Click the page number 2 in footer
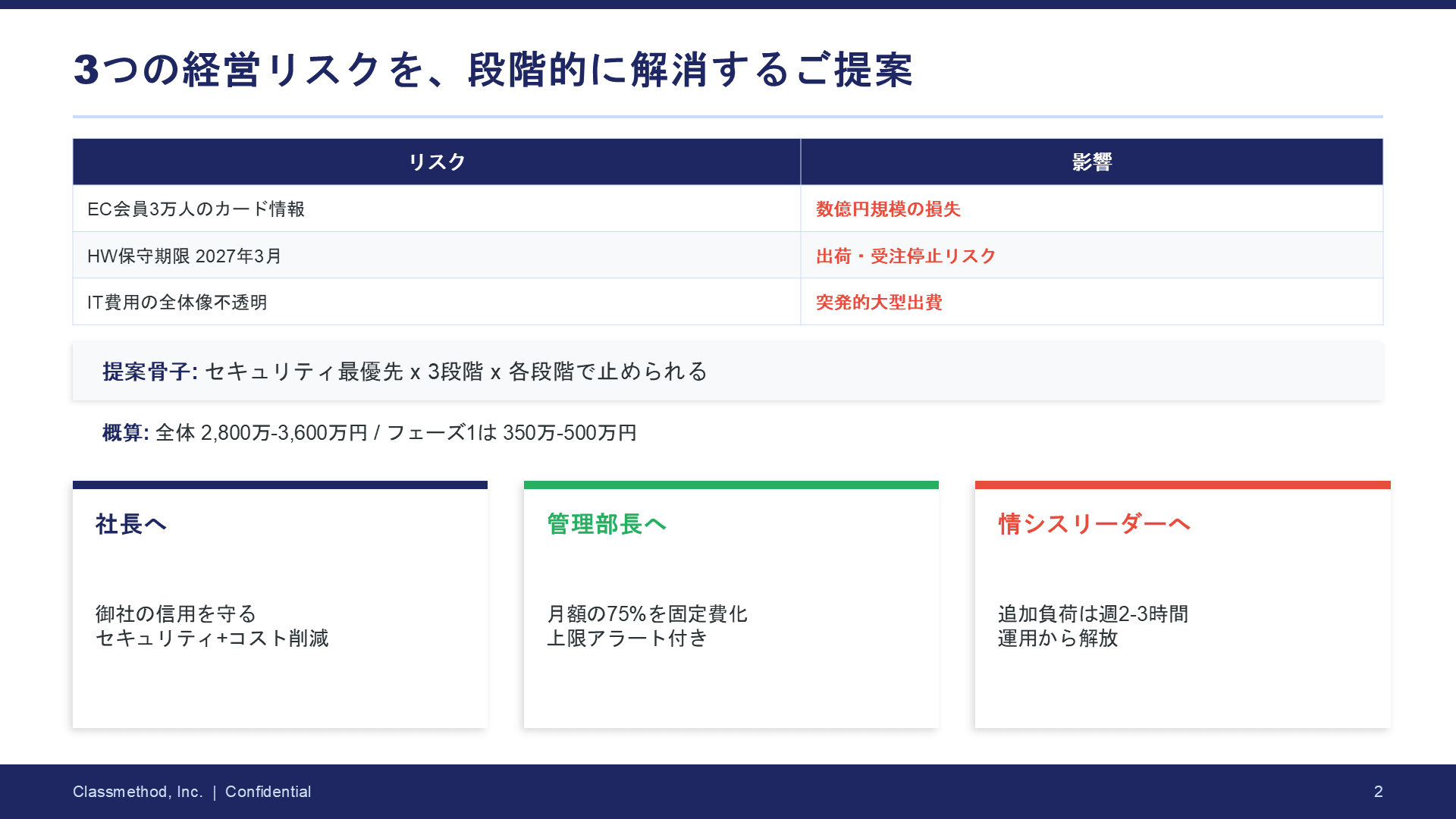Viewport: 1456px width, 819px height. point(1378,792)
